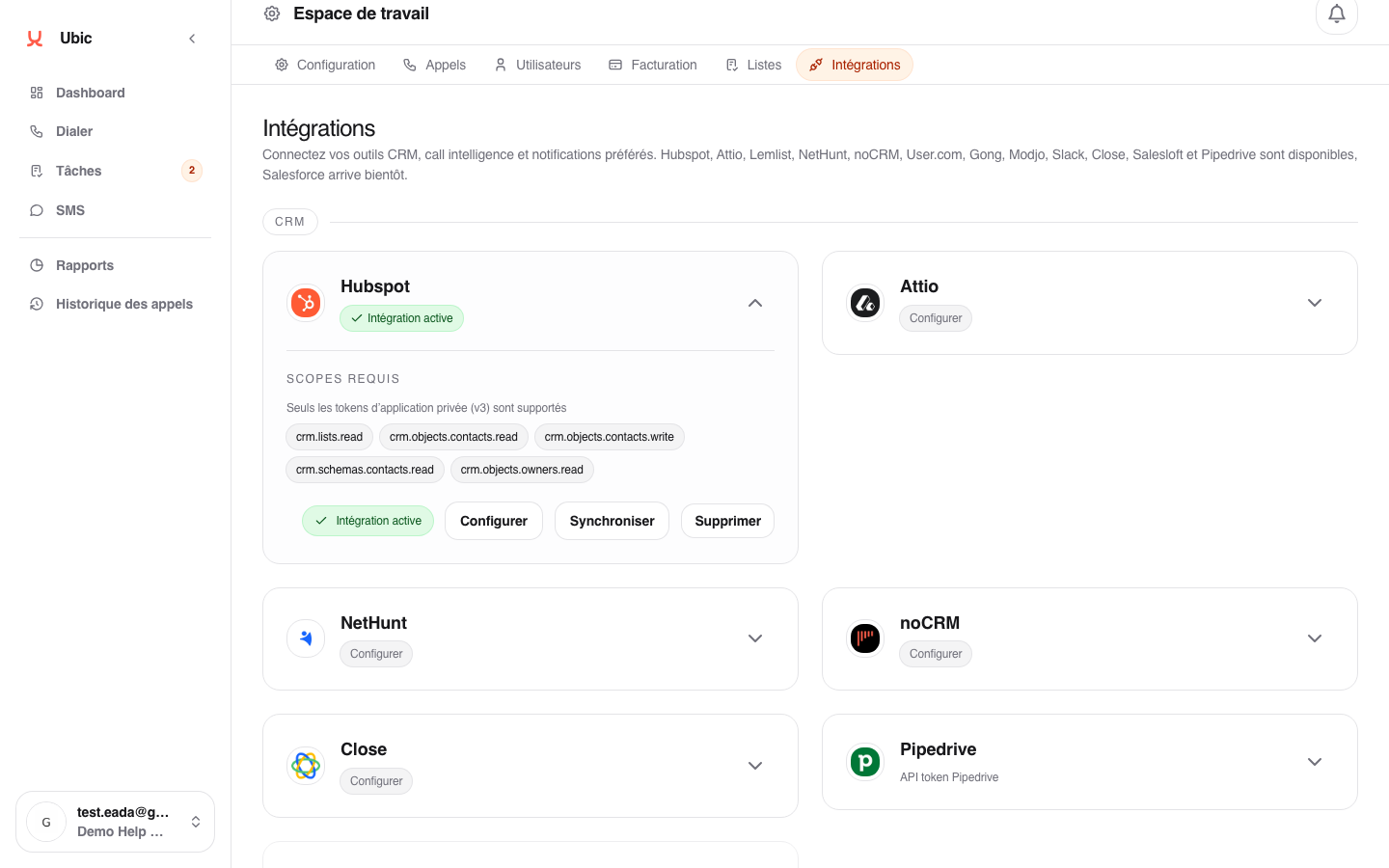The height and width of the screenshot is (868, 1389).
Task: Collapse the sidebar with the chevron
Action: coord(192,39)
